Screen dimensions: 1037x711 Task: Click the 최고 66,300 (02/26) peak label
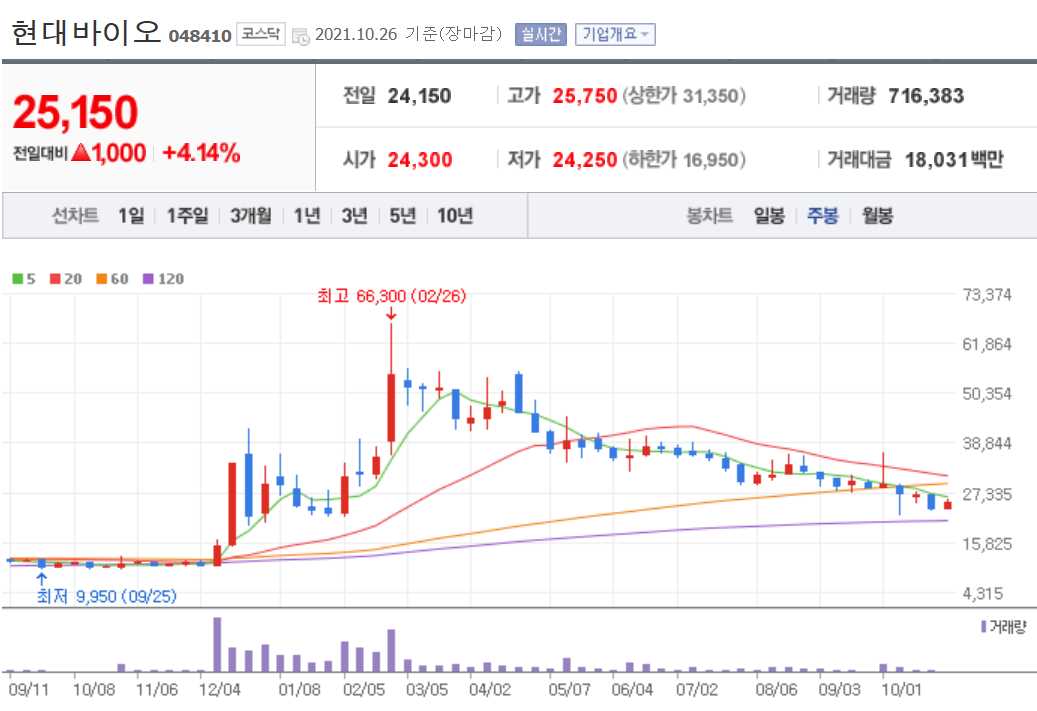(x=392, y=296)
